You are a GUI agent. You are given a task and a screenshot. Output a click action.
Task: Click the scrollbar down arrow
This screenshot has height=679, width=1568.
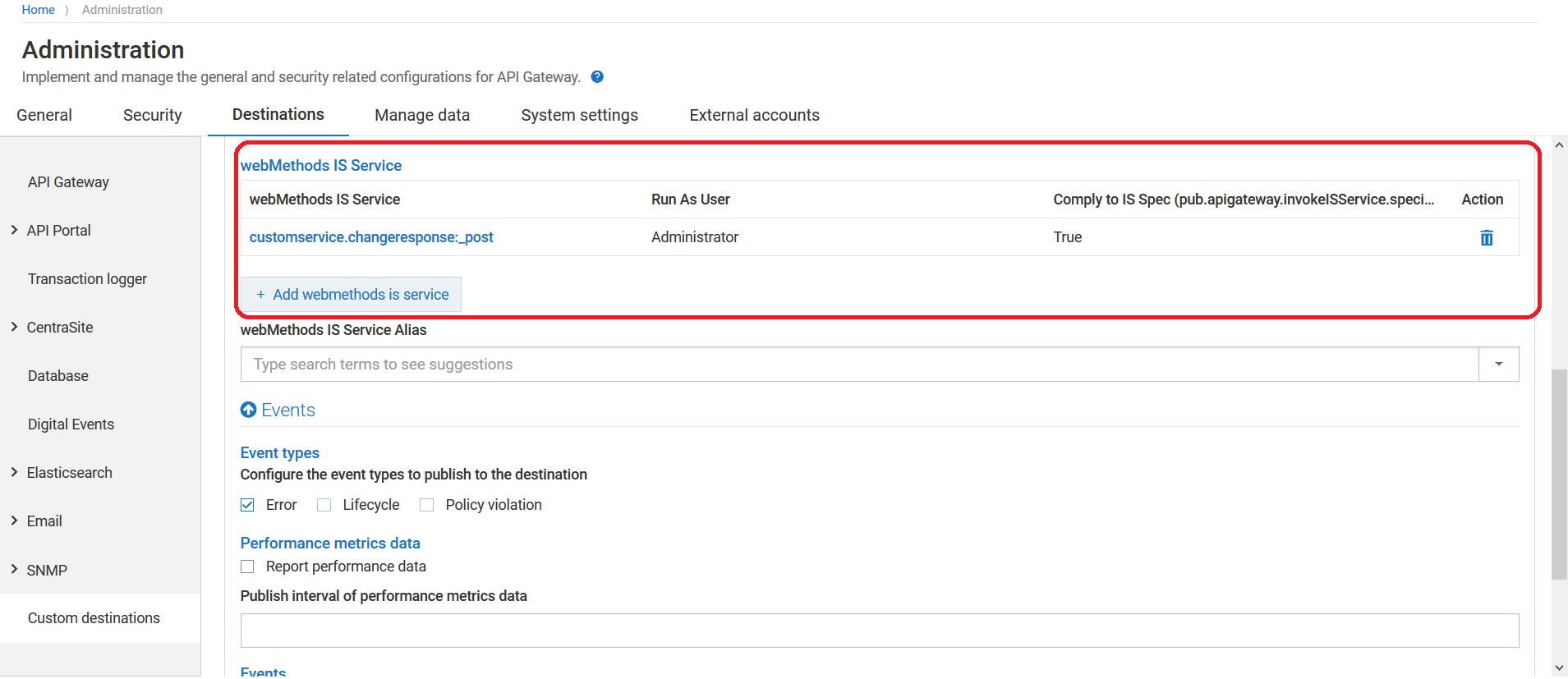tap(1559, 668)
